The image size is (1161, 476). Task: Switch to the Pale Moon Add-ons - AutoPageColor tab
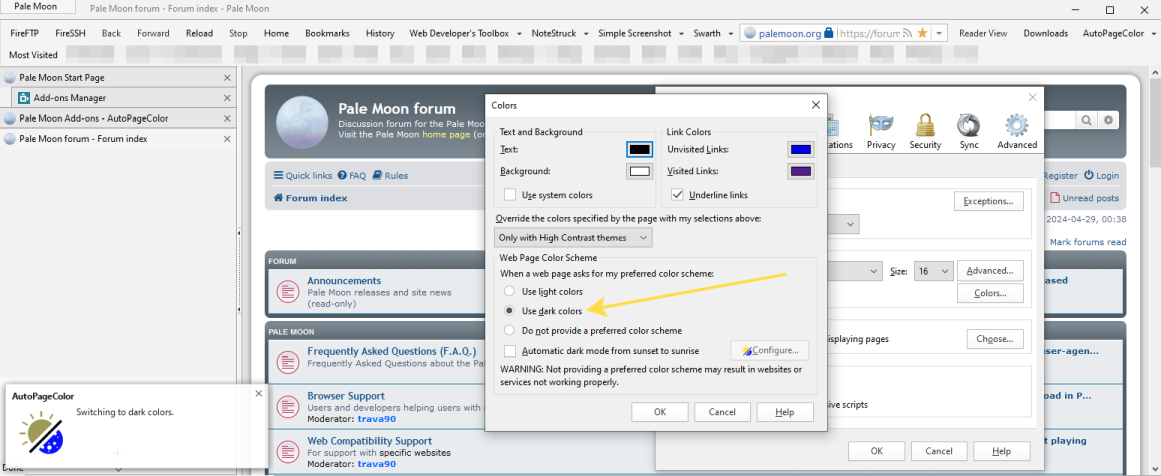118,118
